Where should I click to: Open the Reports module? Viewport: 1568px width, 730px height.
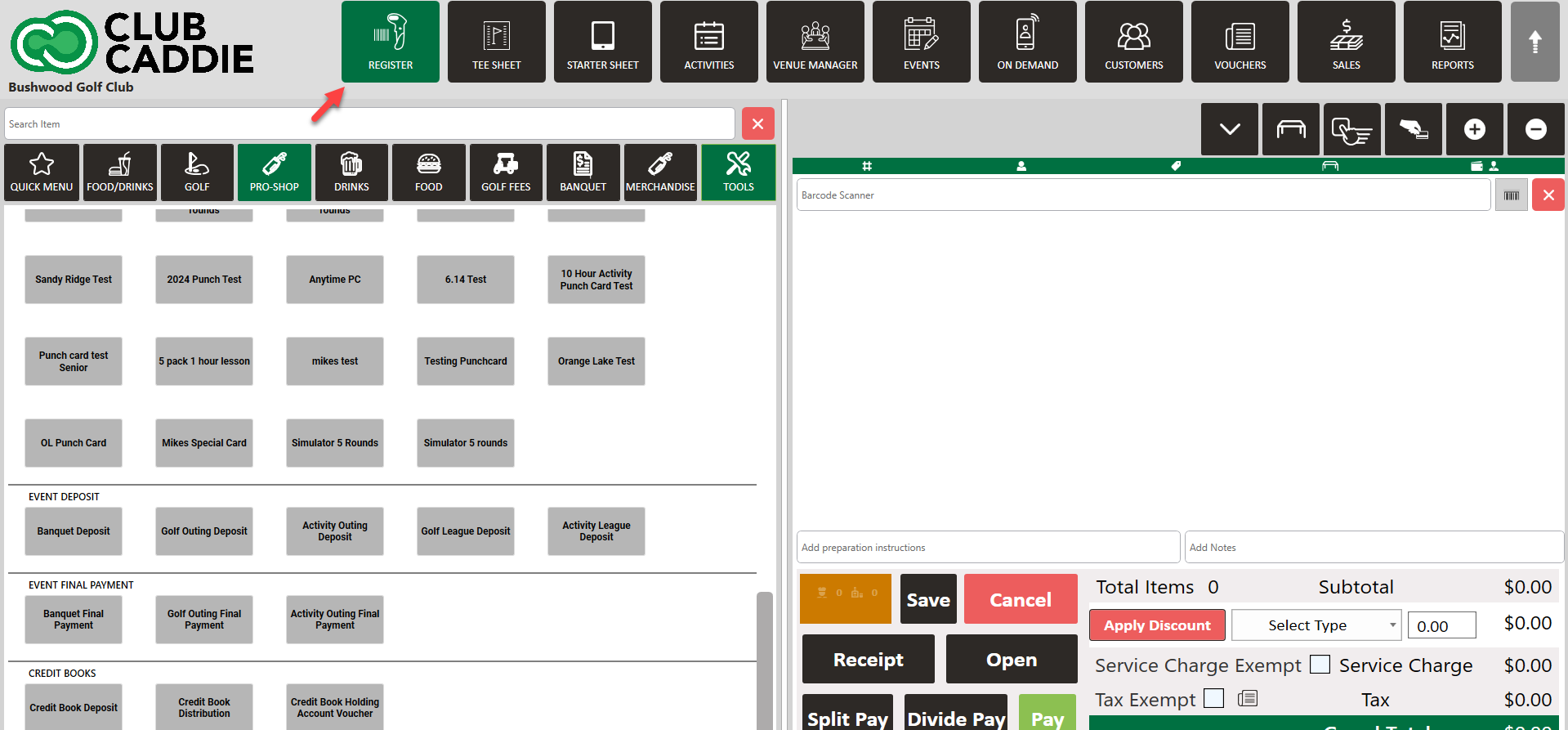pyautogui.click(x=1452, y=42)
